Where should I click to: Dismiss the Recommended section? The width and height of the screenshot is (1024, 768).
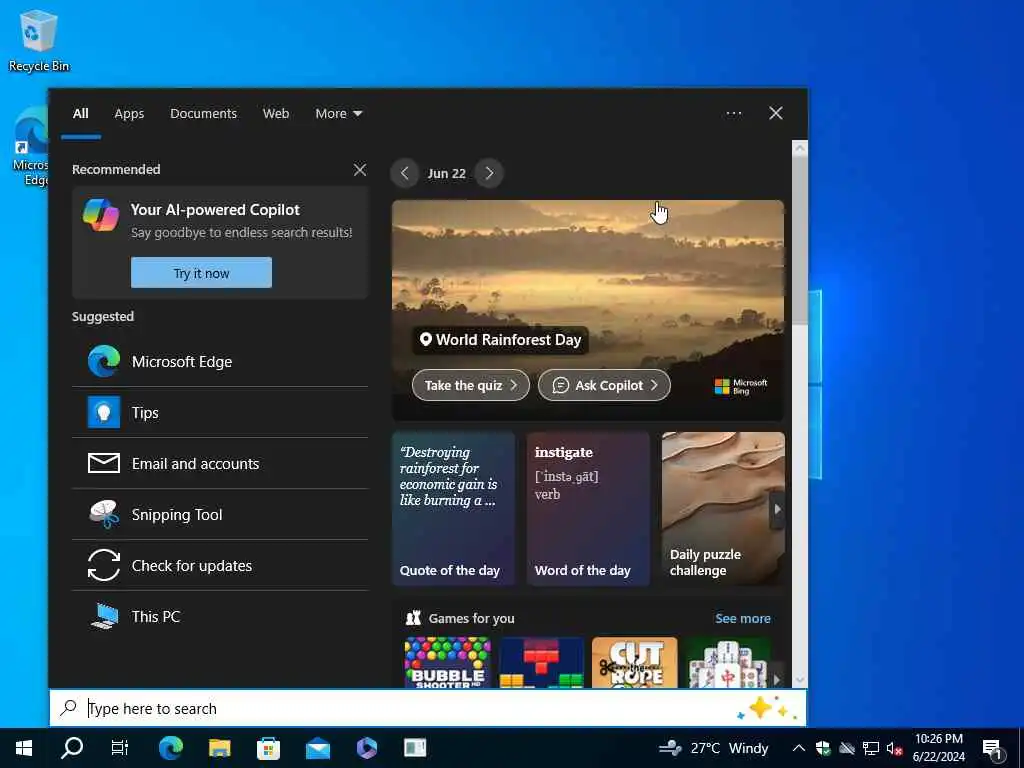click(360, 170)
